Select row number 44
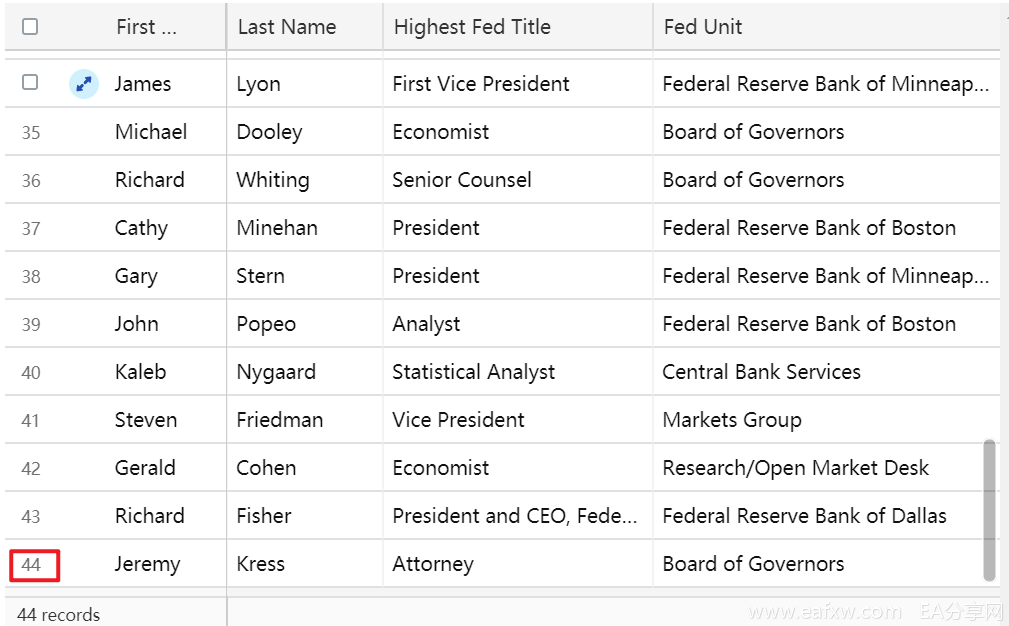The image size is (1009, 626). pos(31,565)
